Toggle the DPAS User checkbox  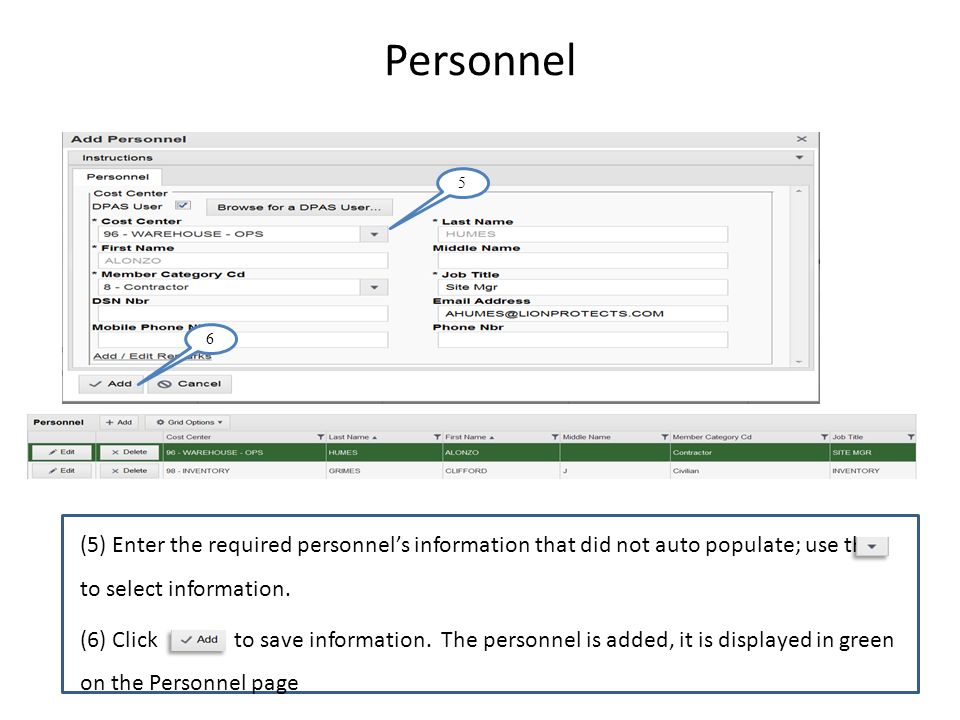coord(182,206)
